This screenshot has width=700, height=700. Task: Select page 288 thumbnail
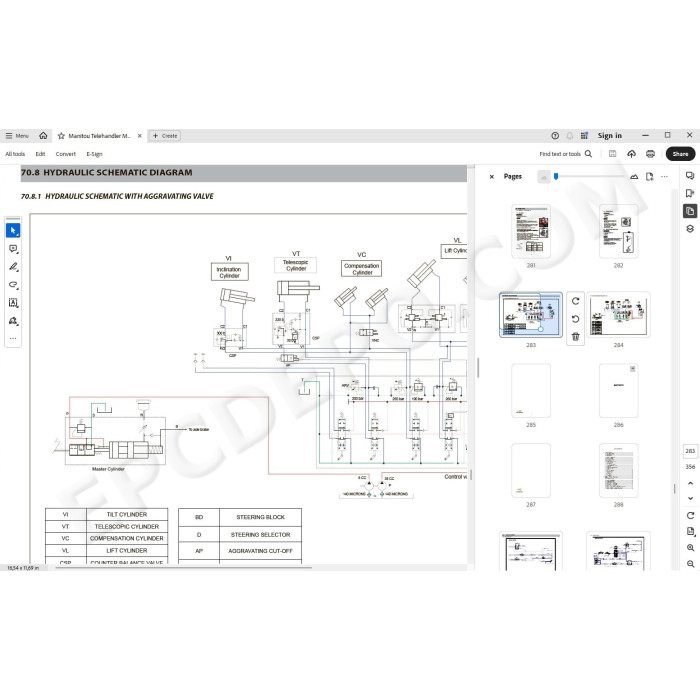coord(618,471)
